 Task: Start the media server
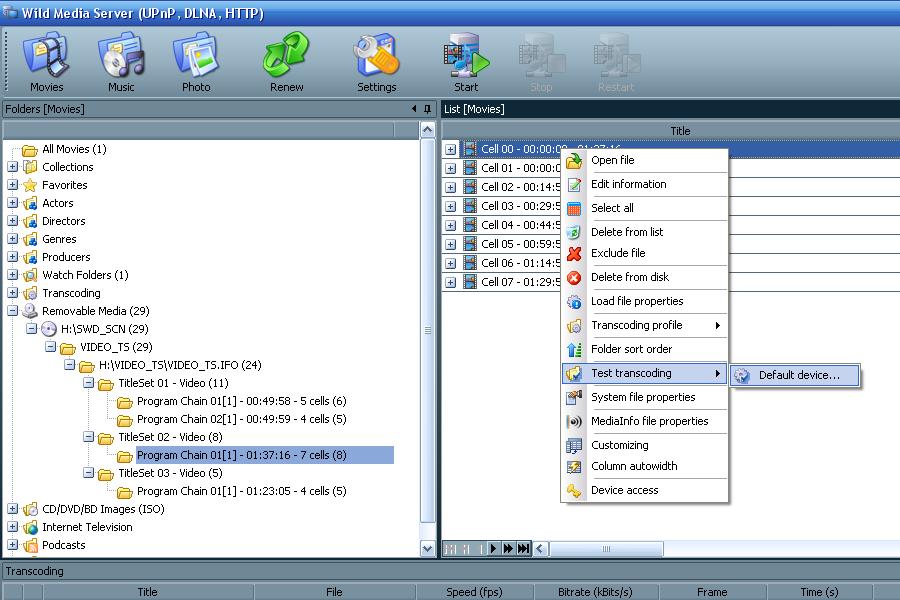pyautogui.click(x=466, y=62)
